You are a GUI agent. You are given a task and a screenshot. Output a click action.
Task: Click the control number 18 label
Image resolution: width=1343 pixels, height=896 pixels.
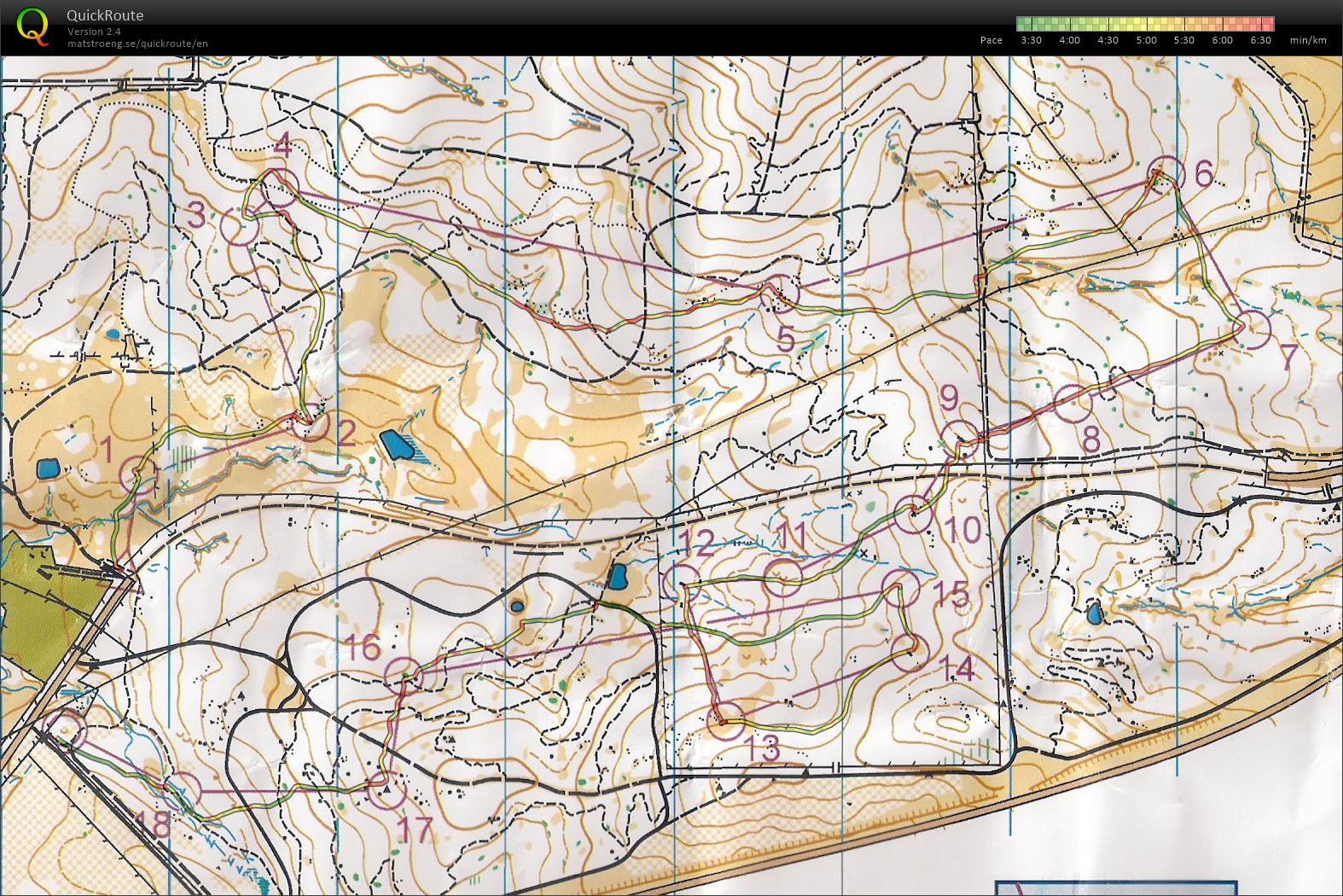click(x=153, y=824)
